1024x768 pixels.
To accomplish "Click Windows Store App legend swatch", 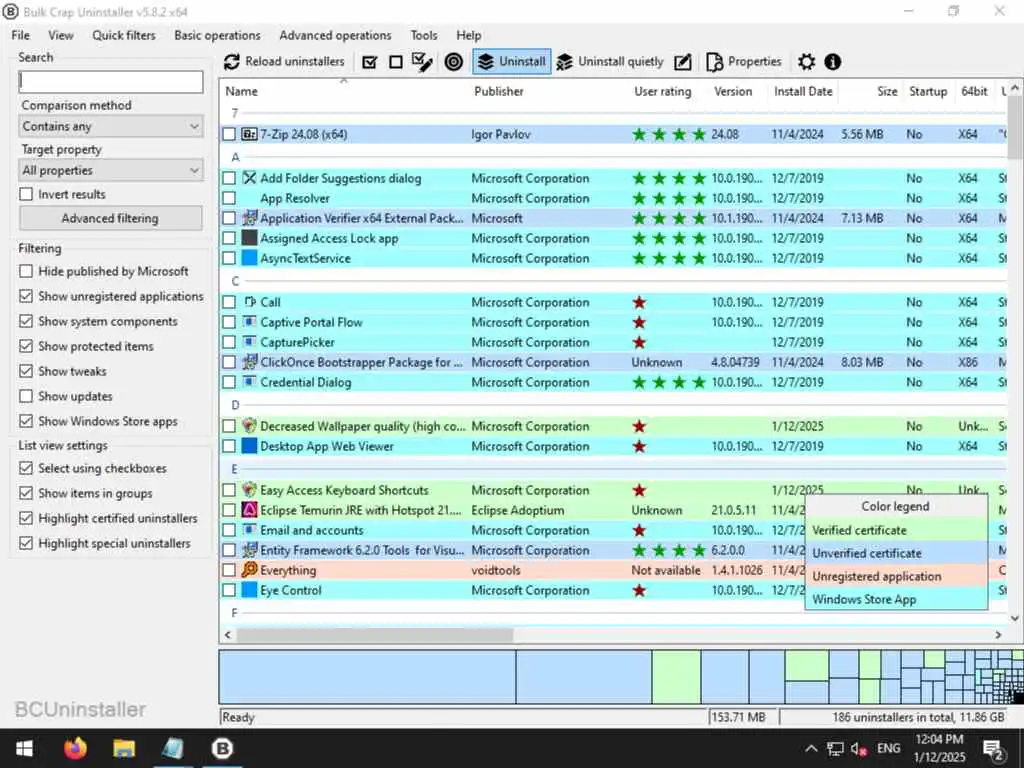I will click(896, 599).
